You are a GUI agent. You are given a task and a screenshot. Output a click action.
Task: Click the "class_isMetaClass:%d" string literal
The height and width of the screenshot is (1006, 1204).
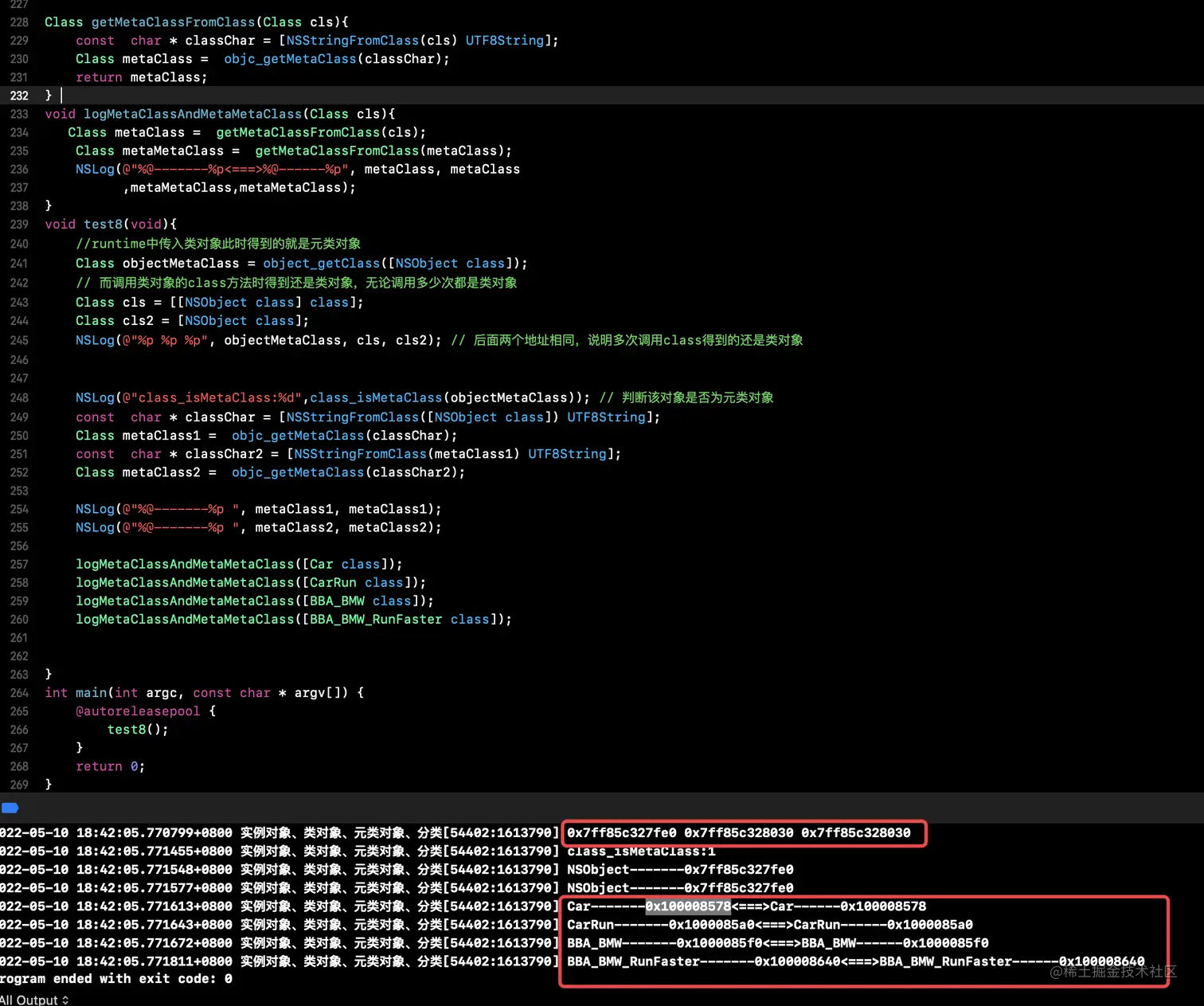pyautogui.click(x=212, y=397)
